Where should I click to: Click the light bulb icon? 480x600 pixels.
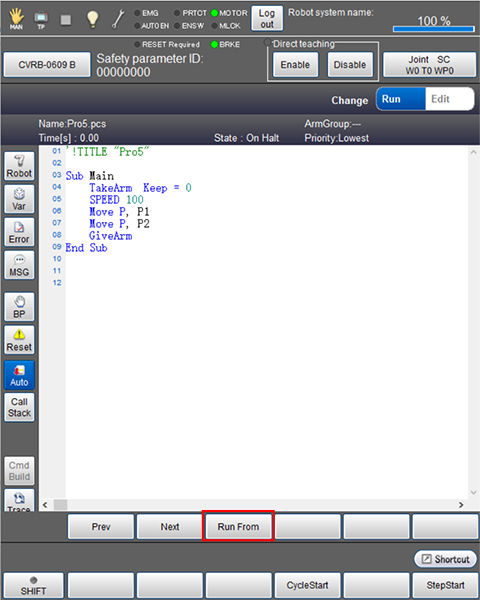(92, 19)
